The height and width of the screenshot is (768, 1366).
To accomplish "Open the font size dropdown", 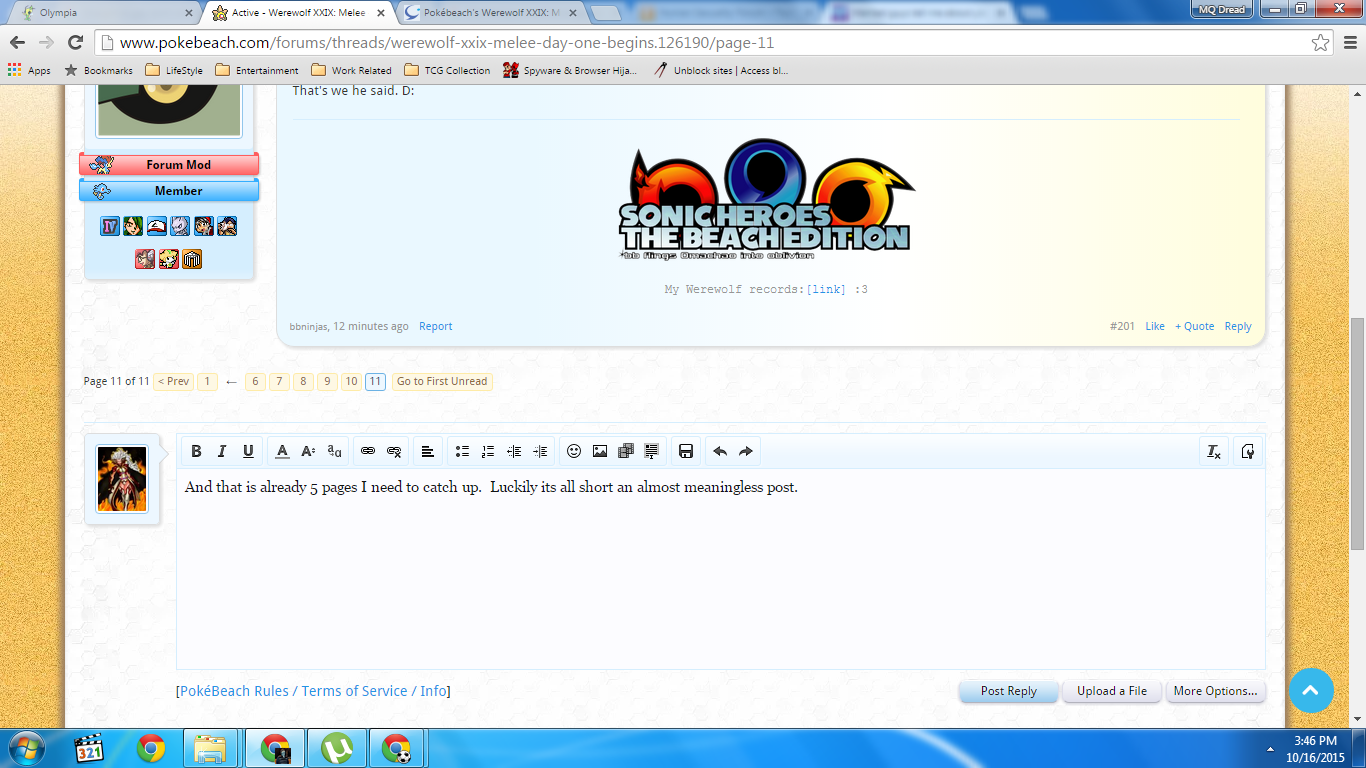I will (309, 452).
